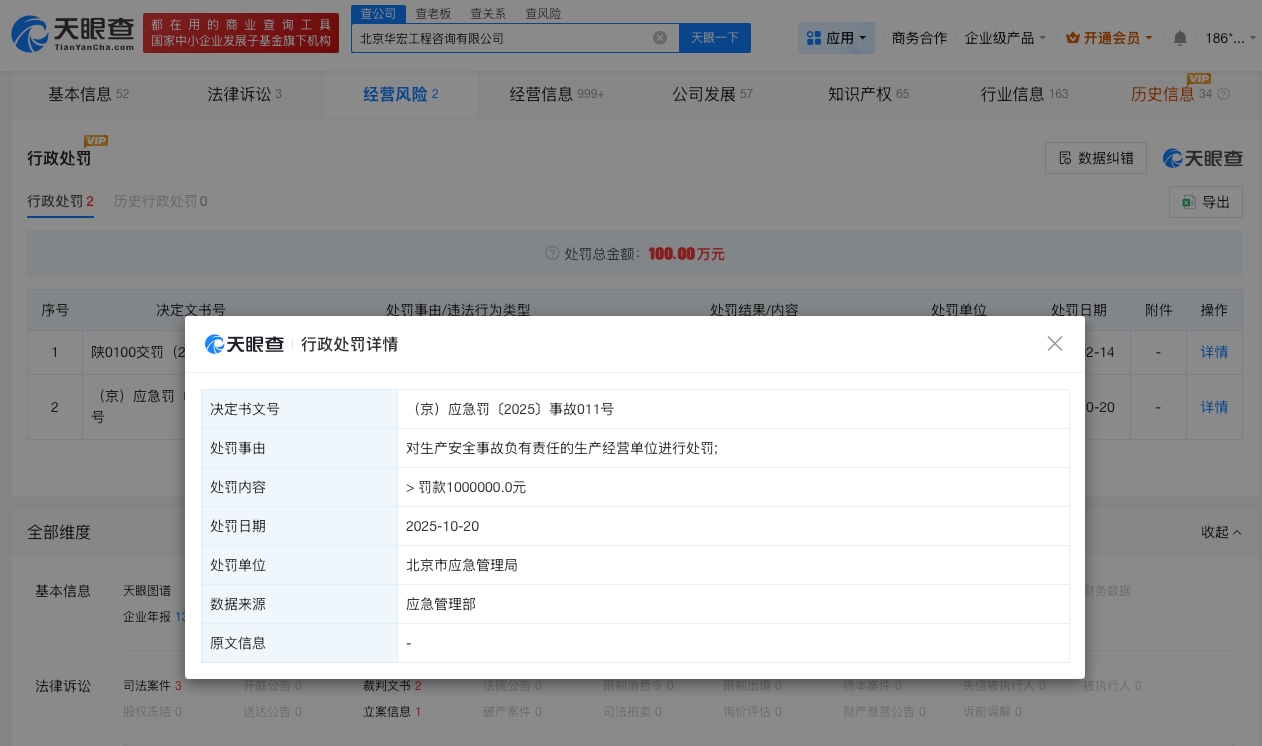Select the 查公司 search tab
Image resolution: width=1262 pixels, height=746 pixels.
tap(378, 13)
